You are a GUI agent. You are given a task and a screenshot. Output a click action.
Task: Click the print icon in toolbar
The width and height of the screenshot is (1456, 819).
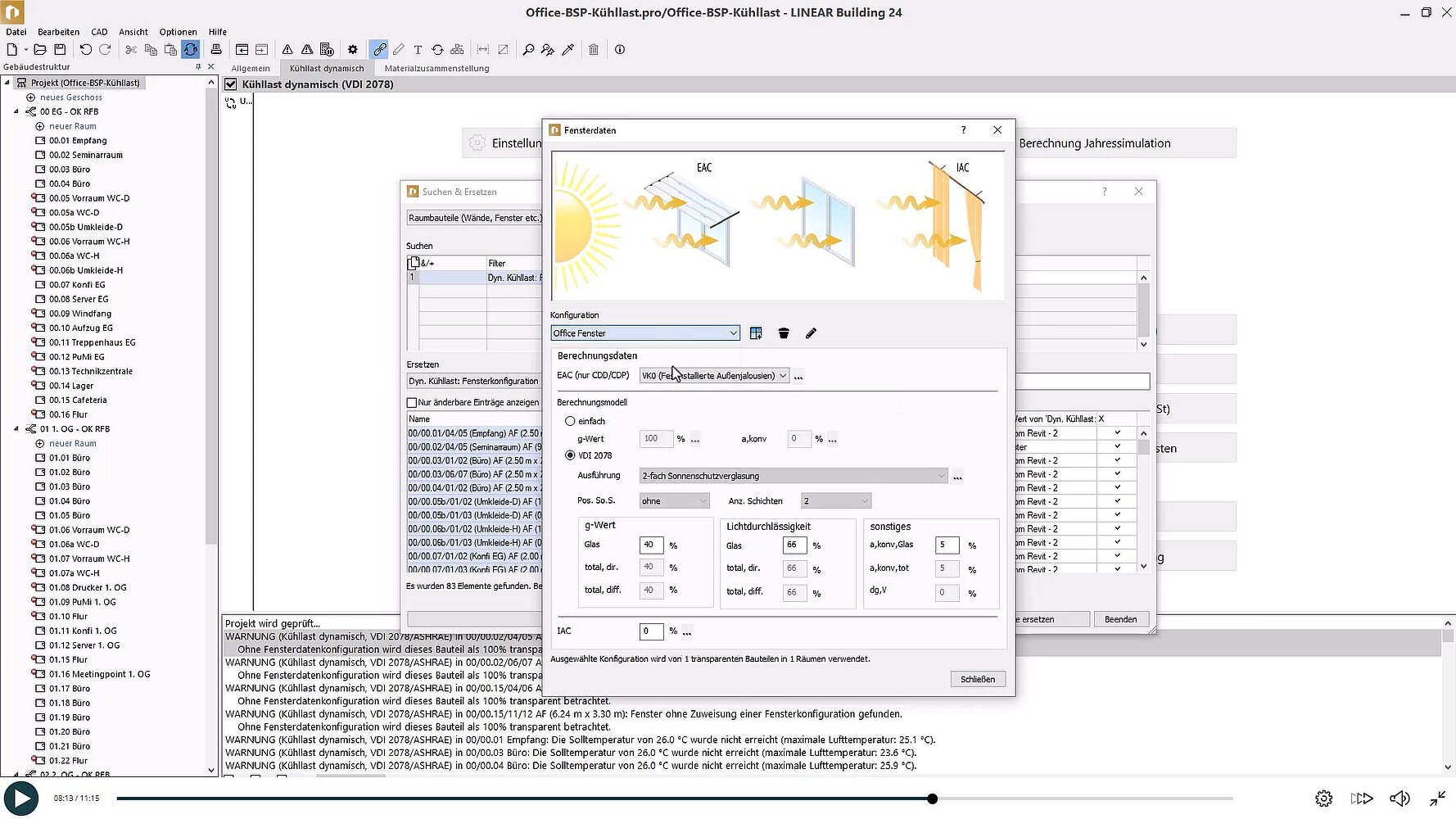(216, 50)
